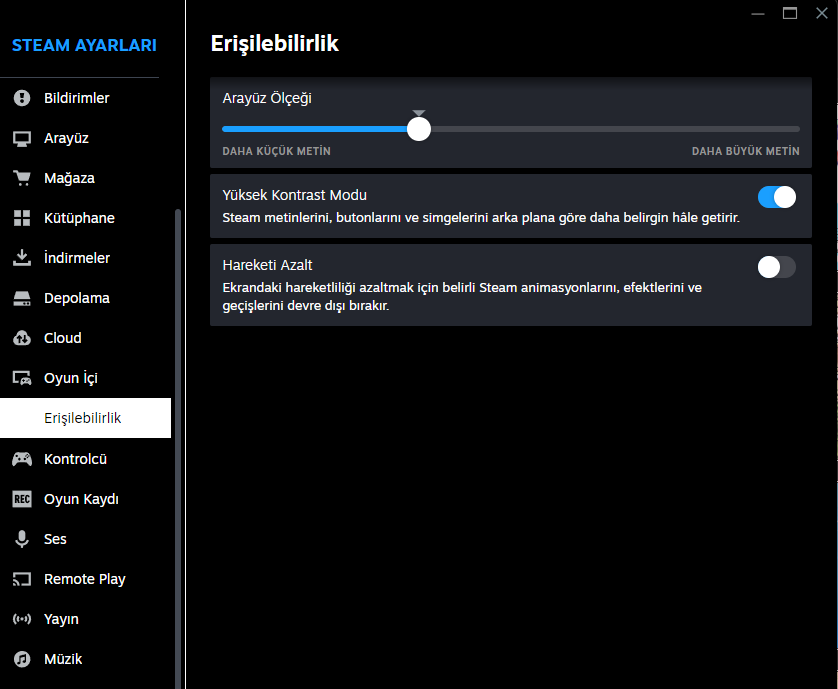
Task: Click the STEAM AYARLARI title
Action: [x=84, y=45]
